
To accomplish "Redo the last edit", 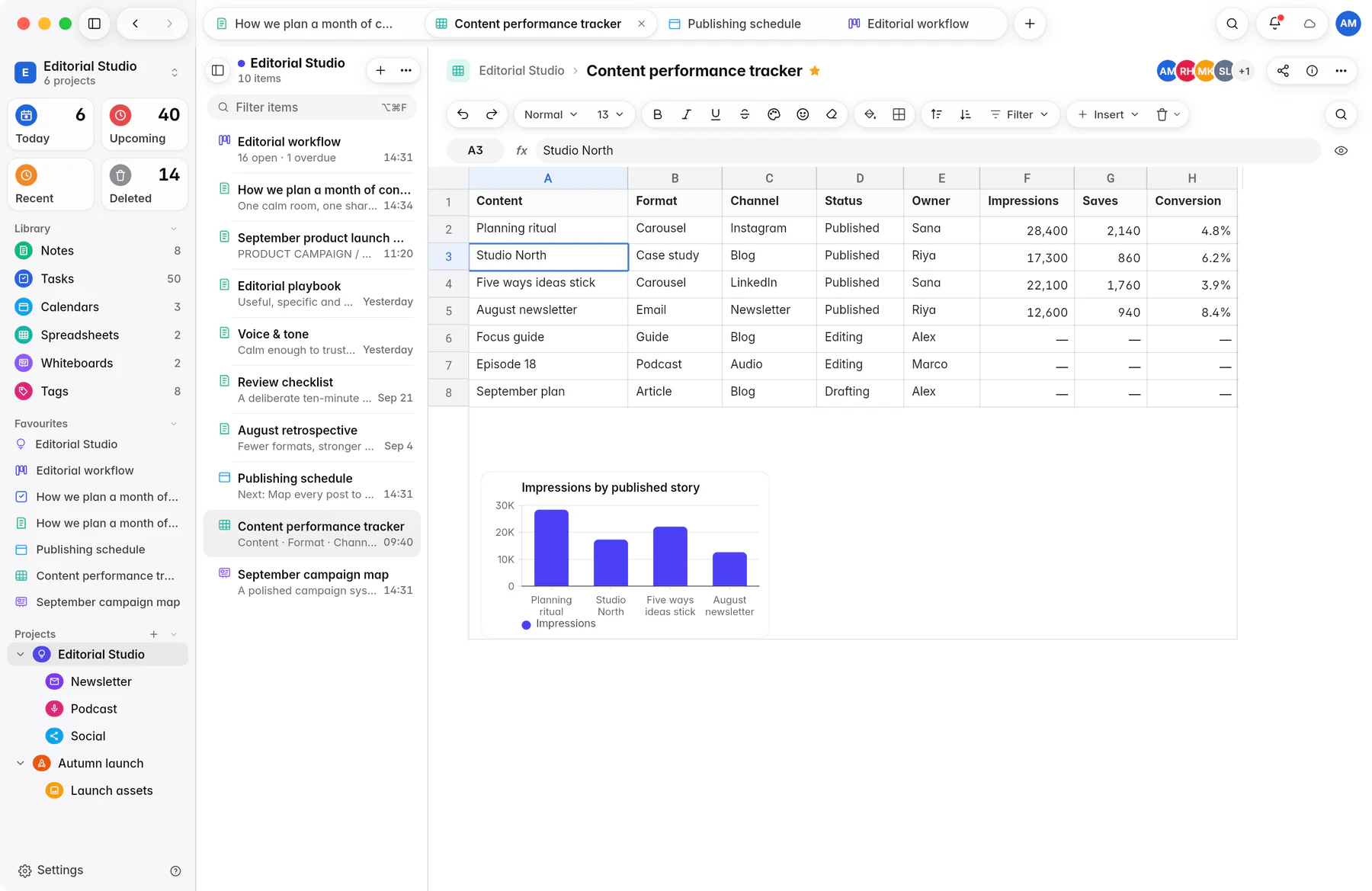I will (x=492, y=114).
